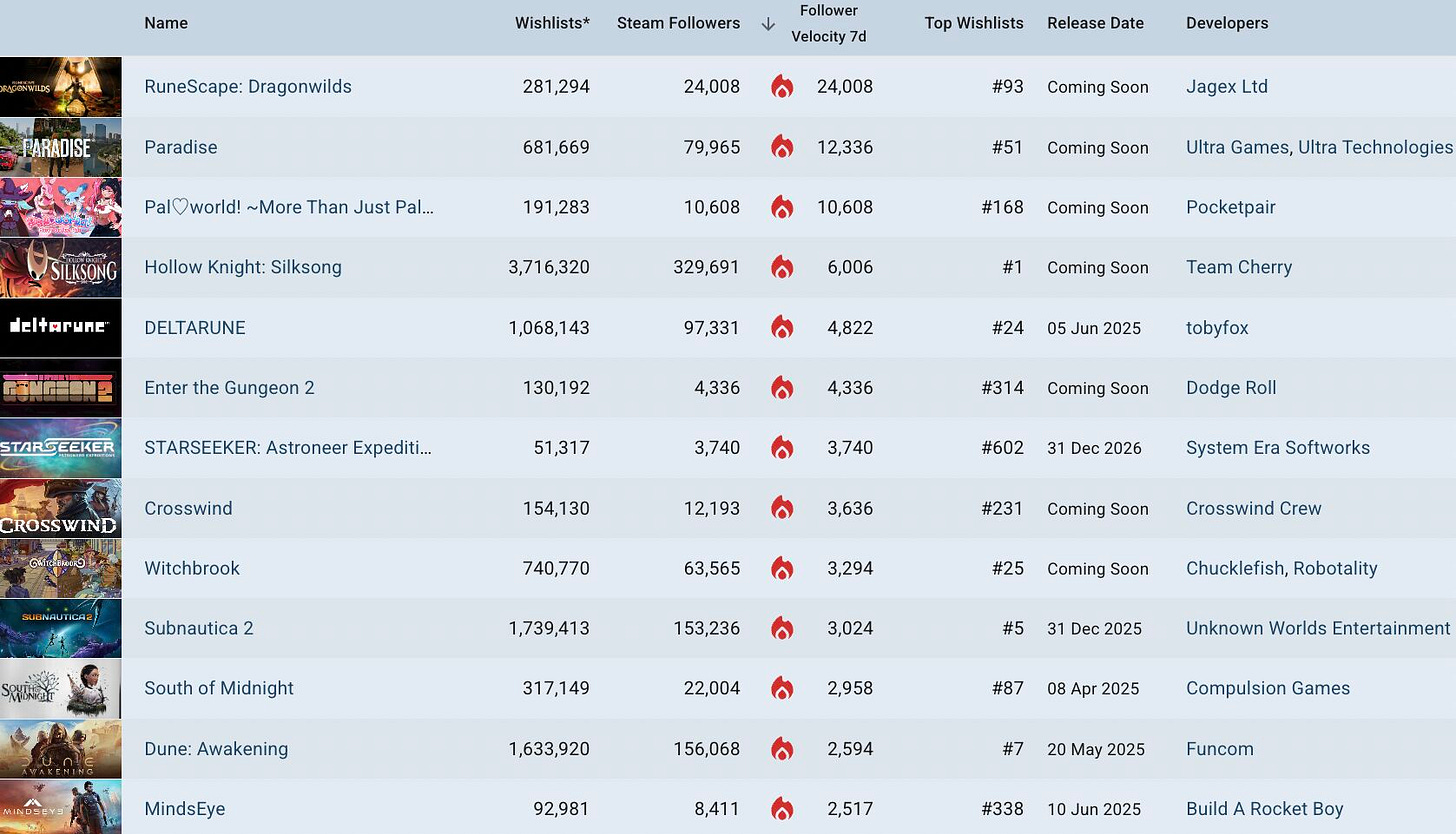The width and height of the screenshot is (1456, 834).
Task: Sort by Top Wishlists column header
Action: 974,23
